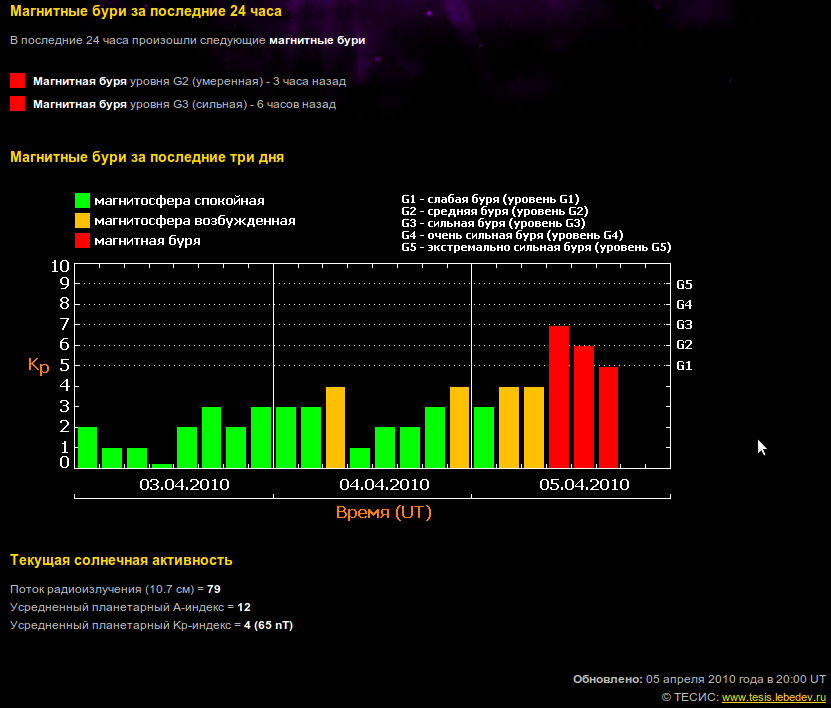Select the 03.04.2010 date label

pos(184,485)
